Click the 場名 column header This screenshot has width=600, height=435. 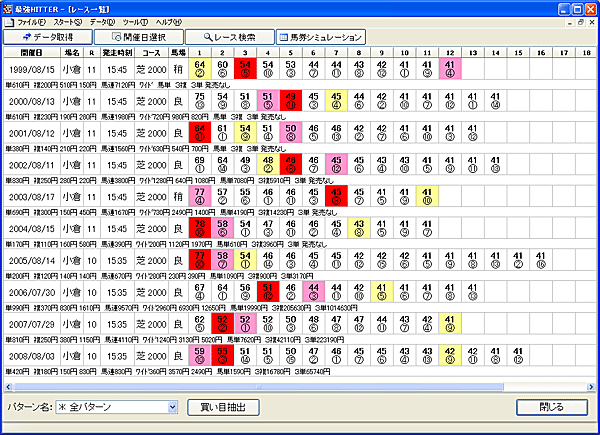tap(72, 53)
